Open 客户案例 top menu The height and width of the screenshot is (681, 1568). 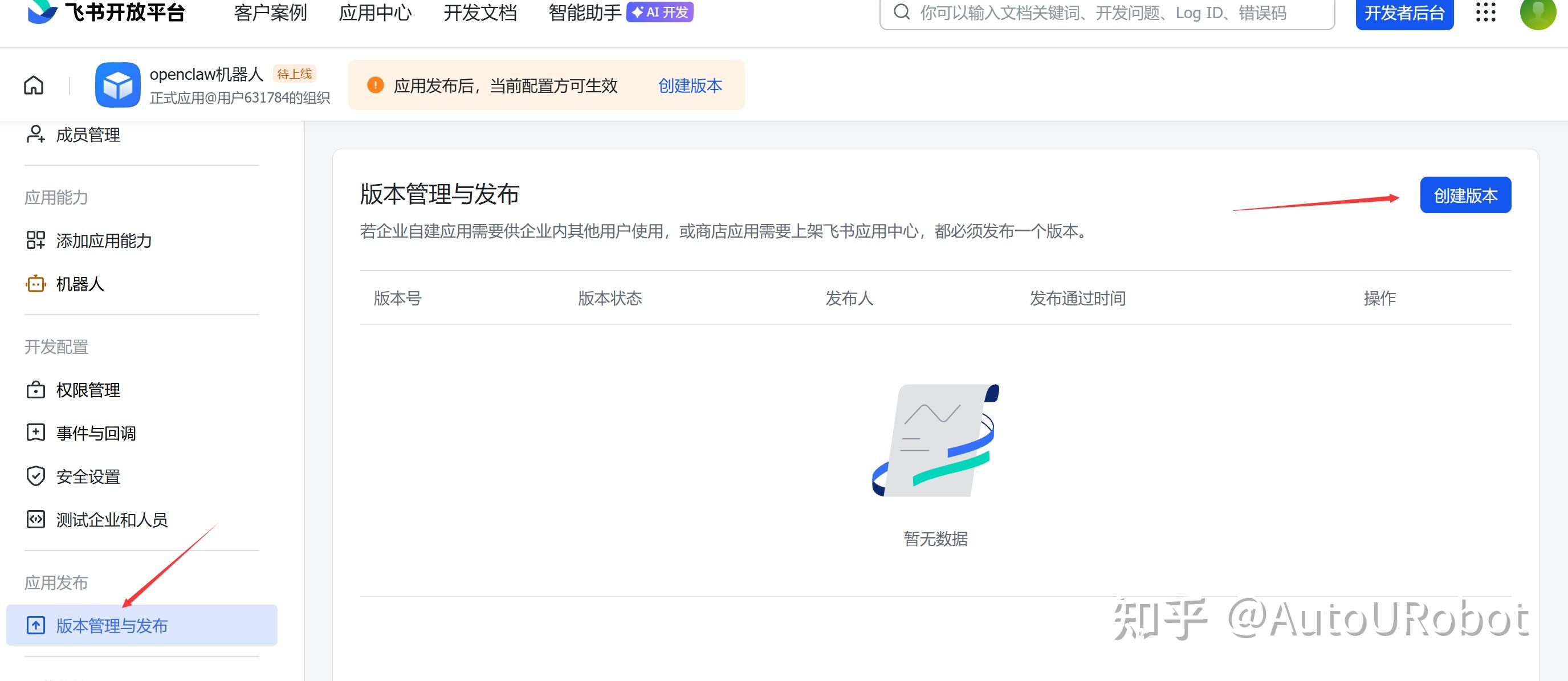pos(270,13)
